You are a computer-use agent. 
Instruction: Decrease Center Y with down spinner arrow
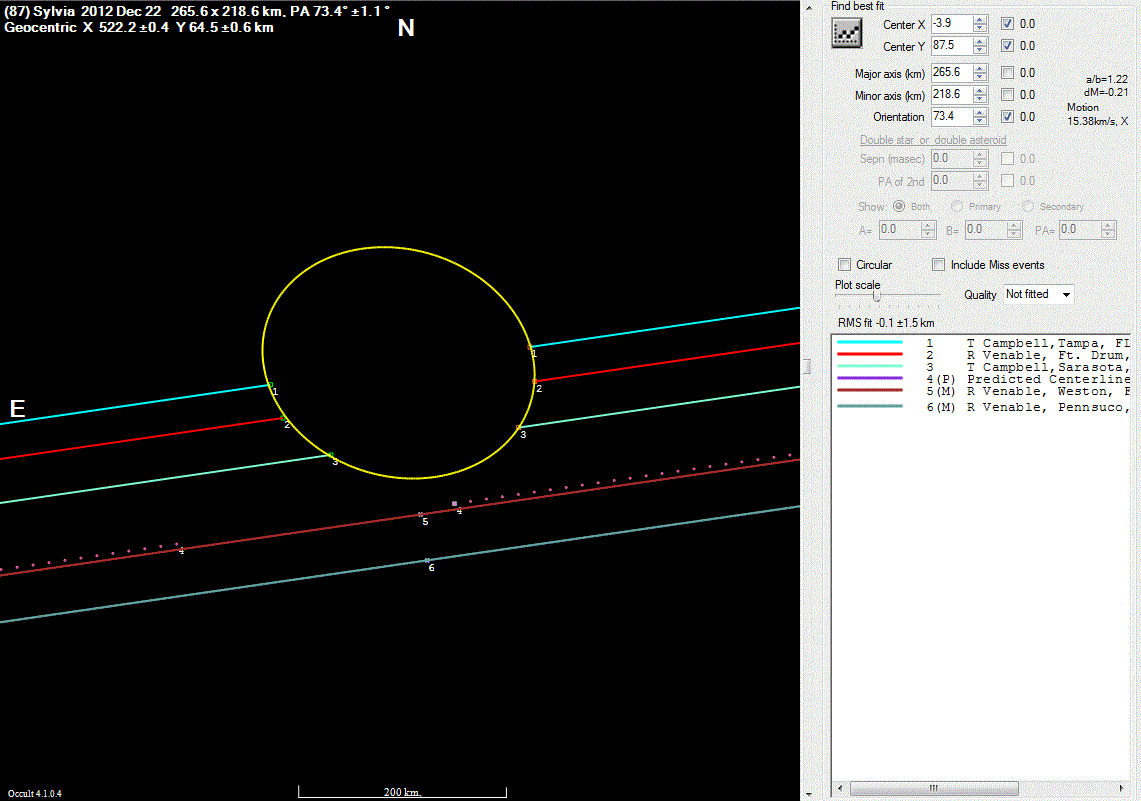click(980, 50)
